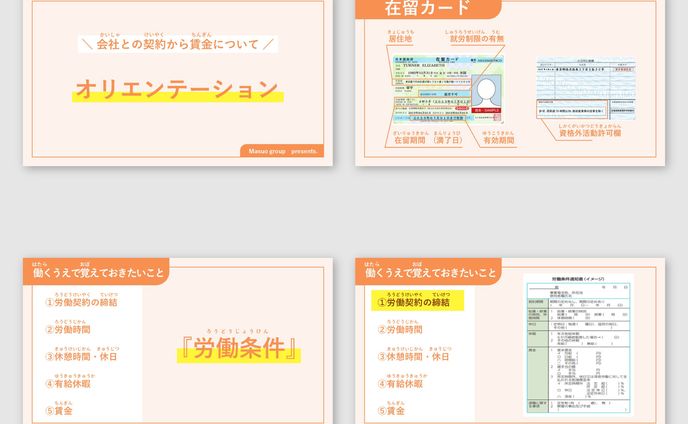
Task: Select the residence card back side image
Action: click(584, 89)
